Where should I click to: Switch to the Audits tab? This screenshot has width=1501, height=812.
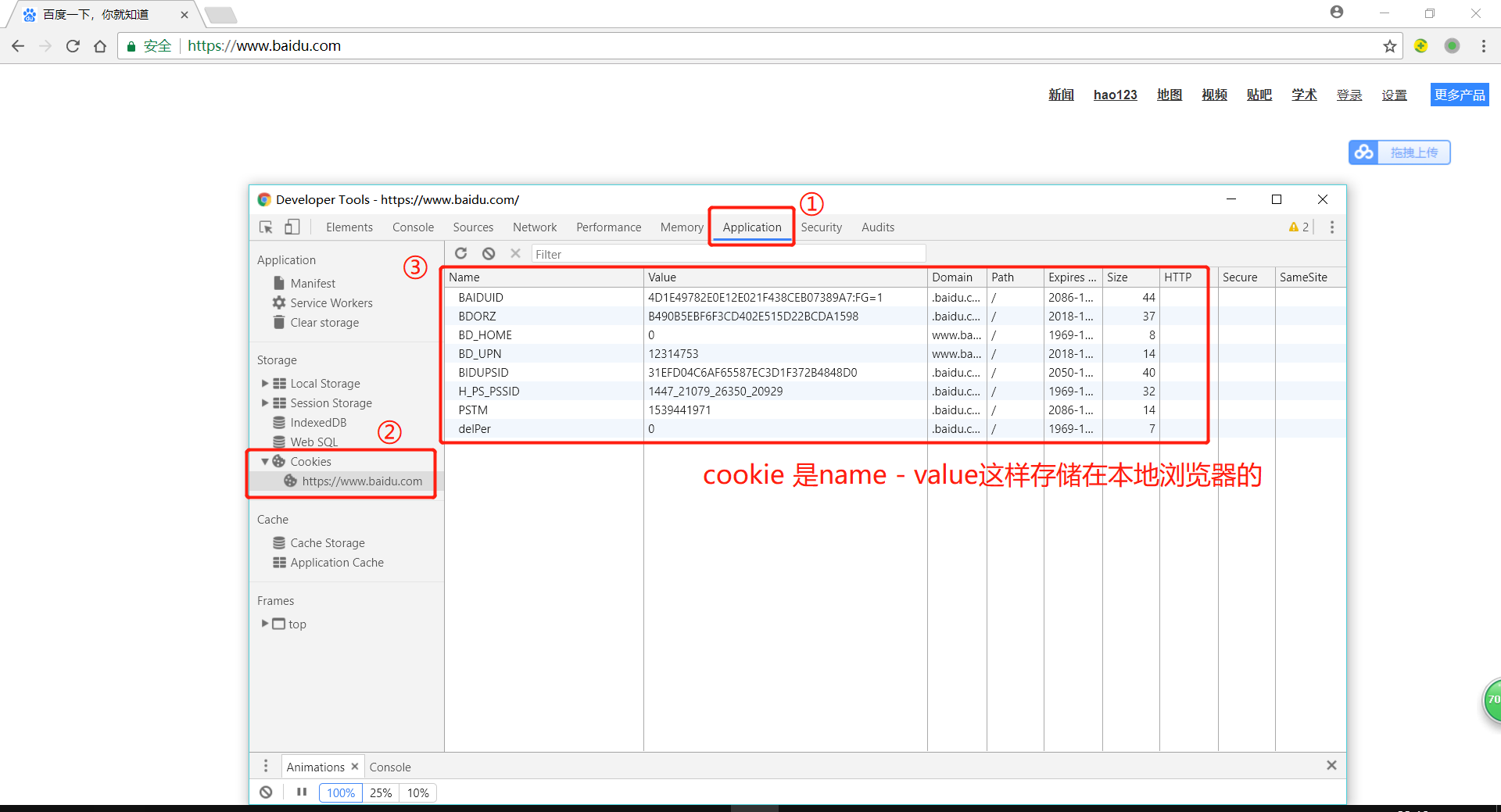[x=878, y=227]
